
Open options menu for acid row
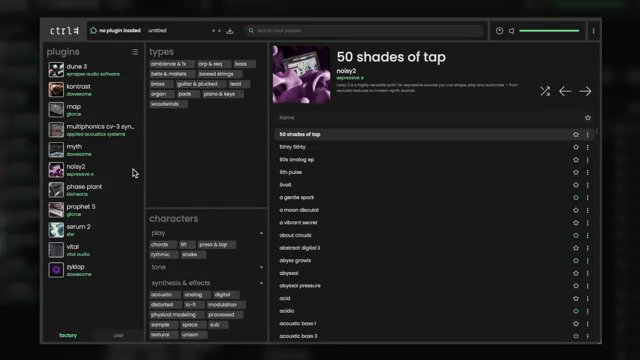[x=588, y=298]
